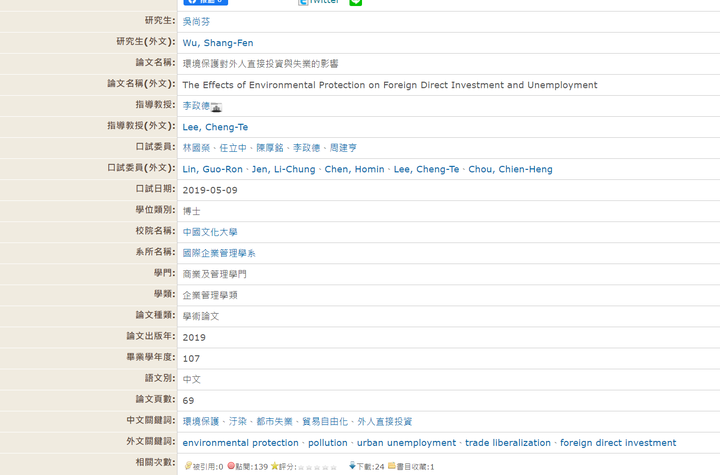Open keyword trade liberalization
Screen dimensions: 720x475
pyautogui.click(x=507, y=443)
